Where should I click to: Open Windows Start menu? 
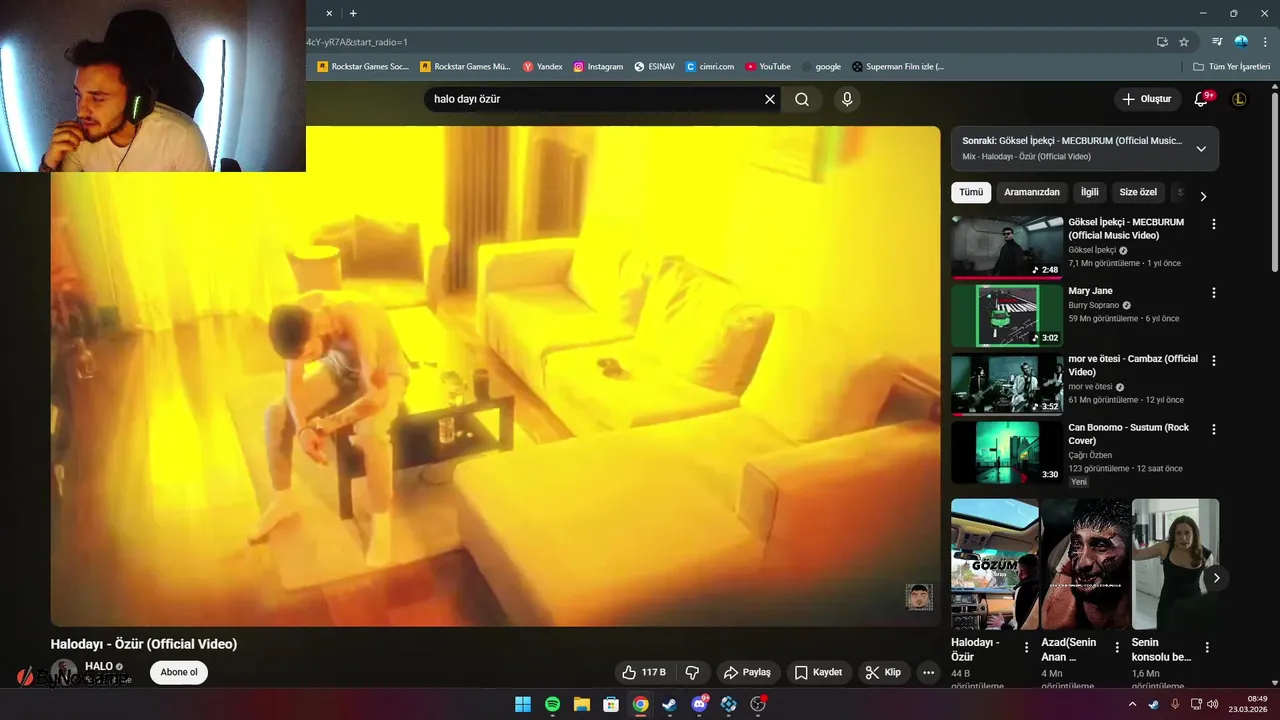coord(523,704)
